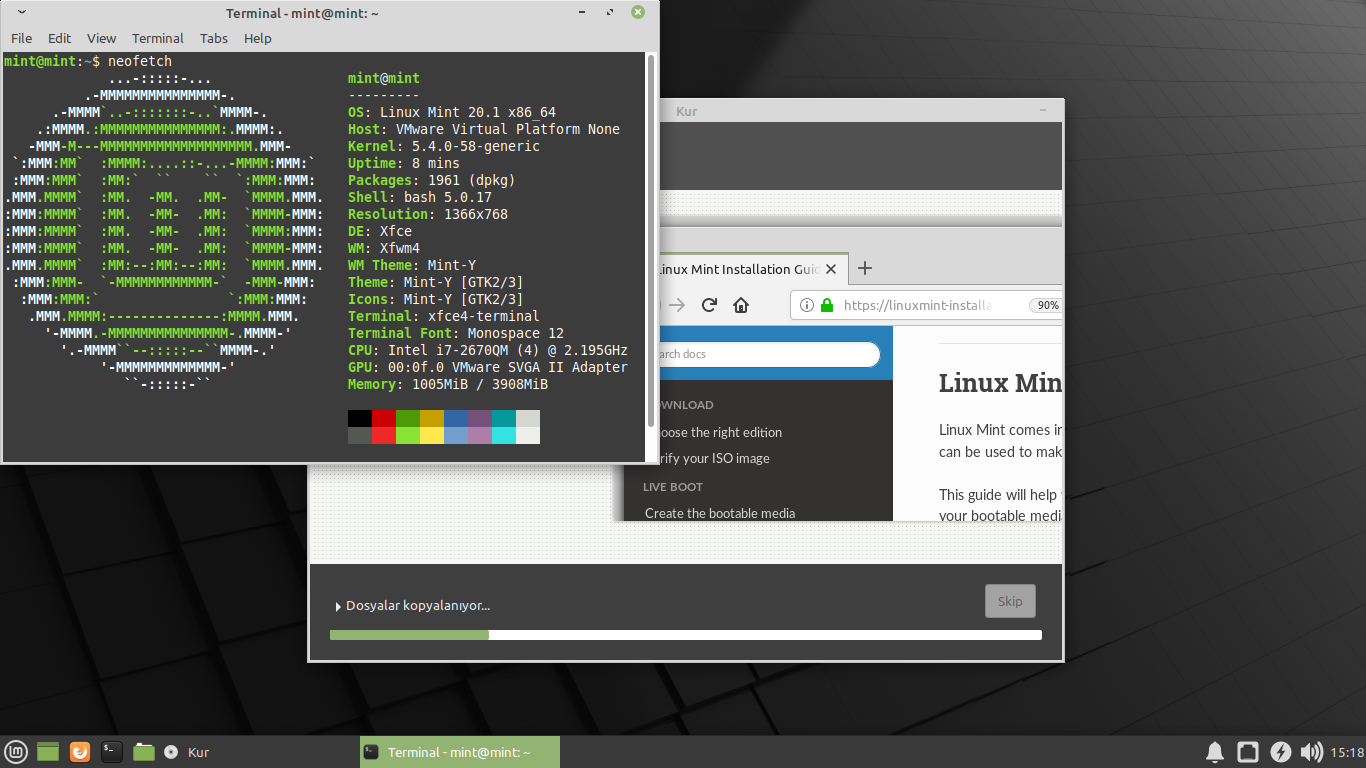Click the 'Icons: Mint-Y [GTK2/3]' line
This screenshot has width=1366, height=768.
click(436, 299)
